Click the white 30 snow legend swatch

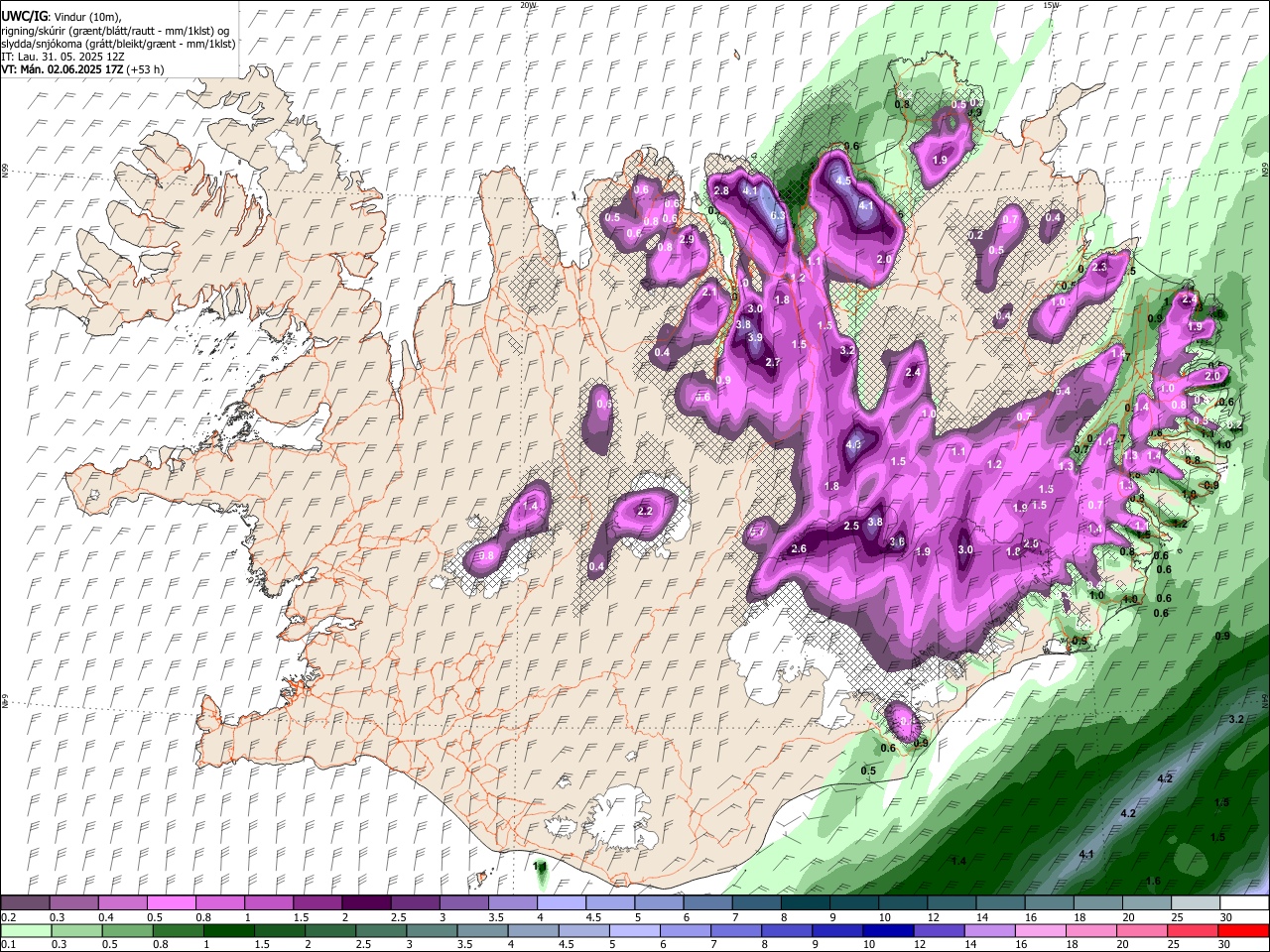[x=1245, y=903]
